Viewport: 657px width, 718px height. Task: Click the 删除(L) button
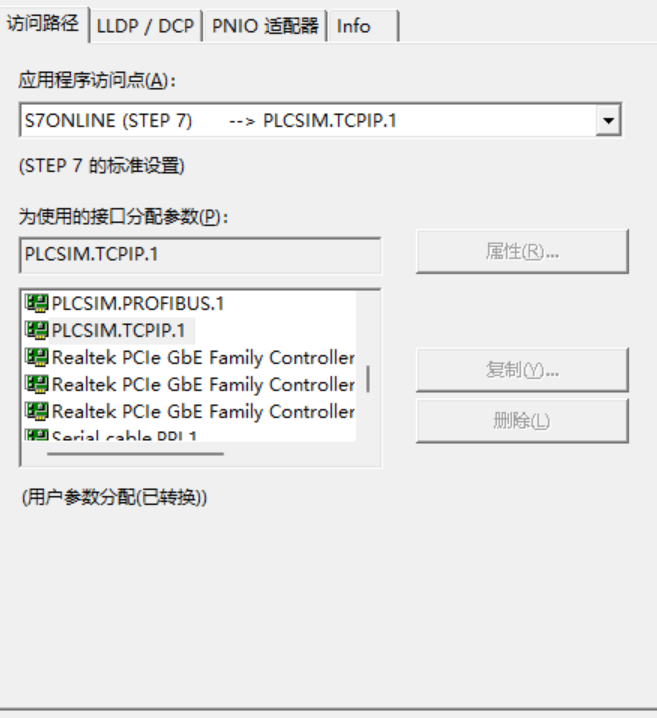tap(522, 421)
